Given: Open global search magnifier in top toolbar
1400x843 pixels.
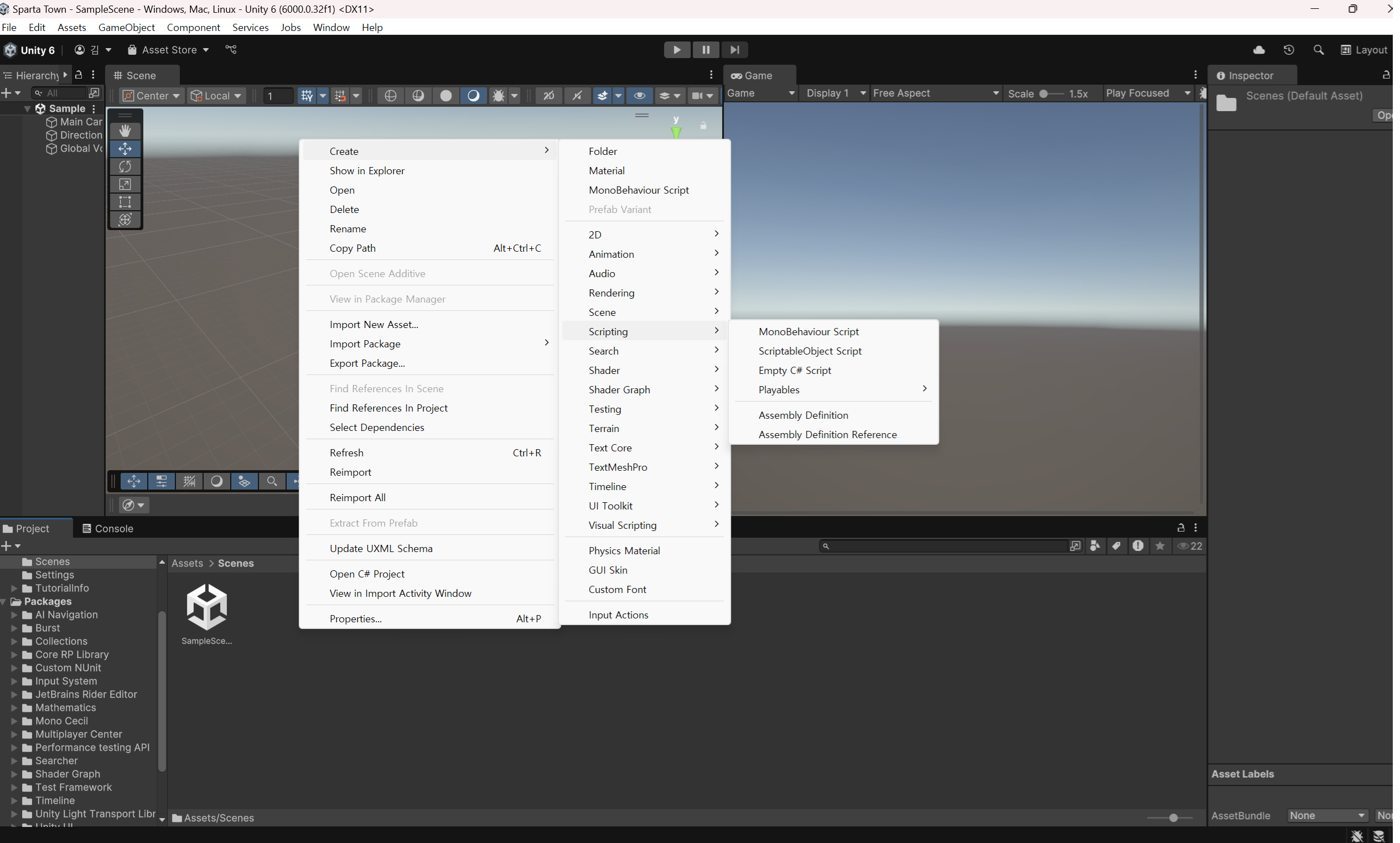Looking at the screenshot, I should [1318, 50].
